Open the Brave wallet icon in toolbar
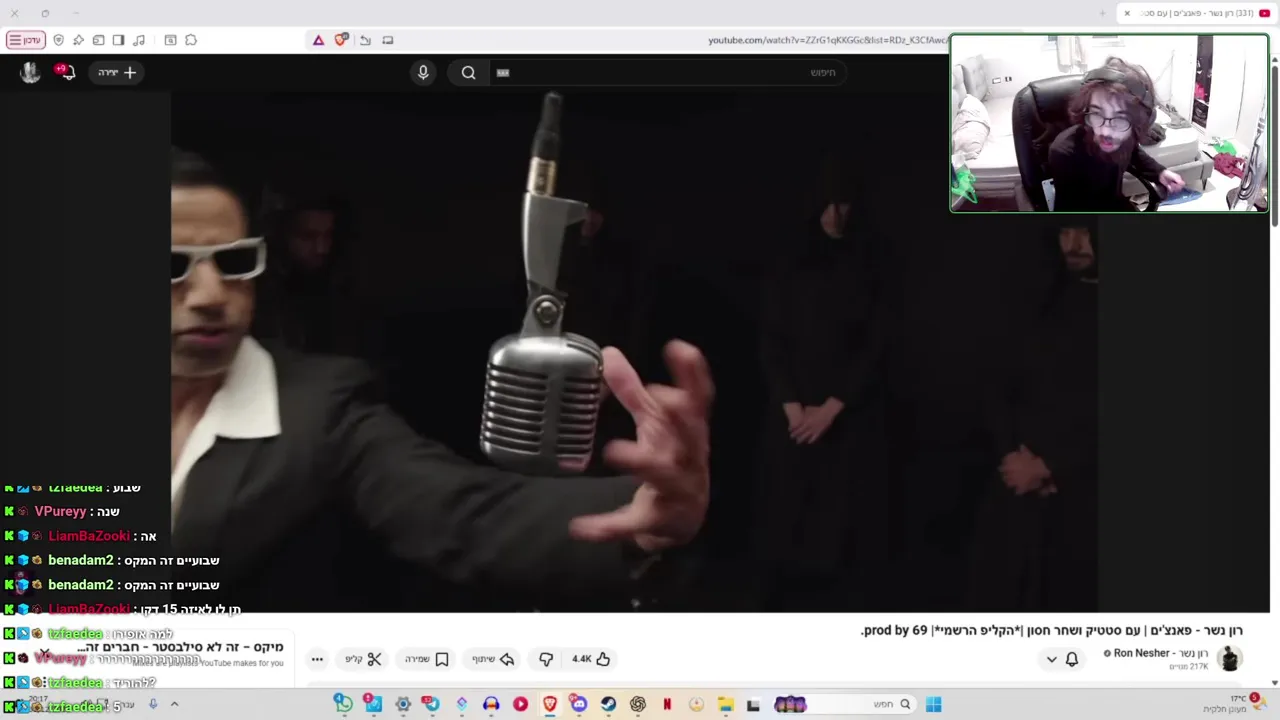This screenshot has width=1280, height=720. point(99,40)
